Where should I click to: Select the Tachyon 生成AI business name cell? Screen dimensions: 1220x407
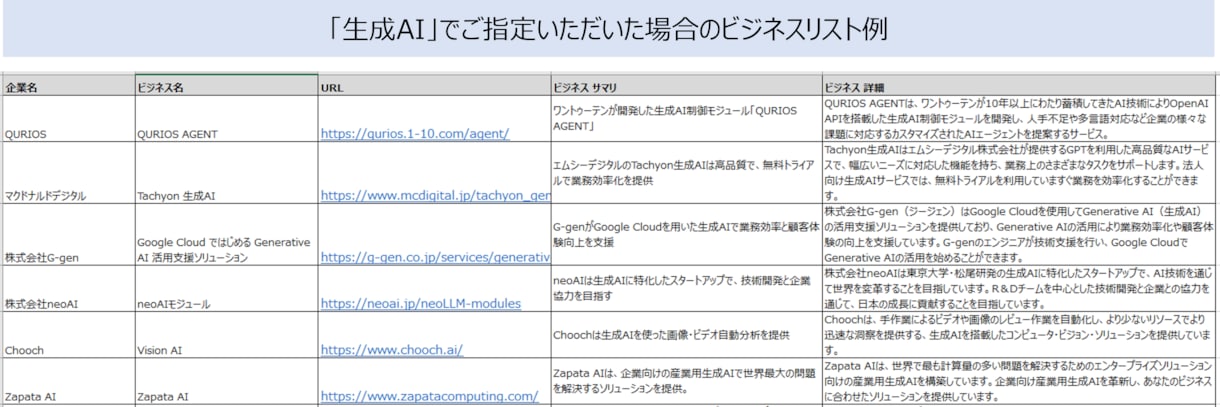(226, 174)
